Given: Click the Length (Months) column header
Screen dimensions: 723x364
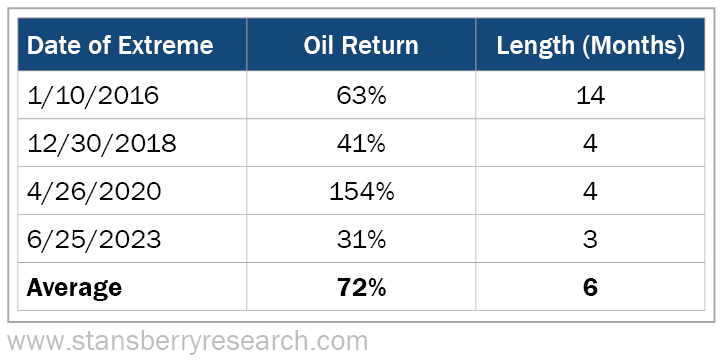Looking at the screenshot, I should click(590, 46).
